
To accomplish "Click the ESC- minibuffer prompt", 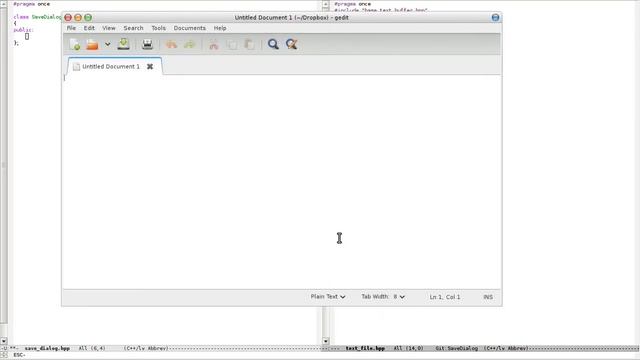I will (19, 355).
